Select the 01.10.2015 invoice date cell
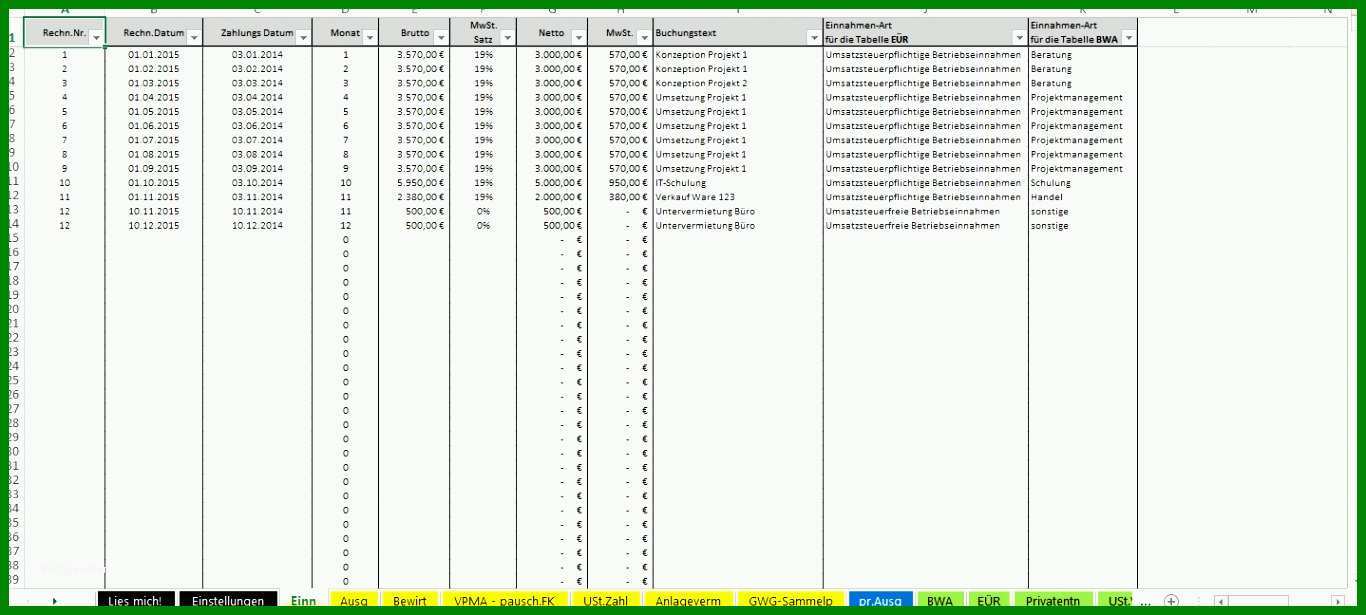Viewport: 1366px width, 615px height. 154,183
